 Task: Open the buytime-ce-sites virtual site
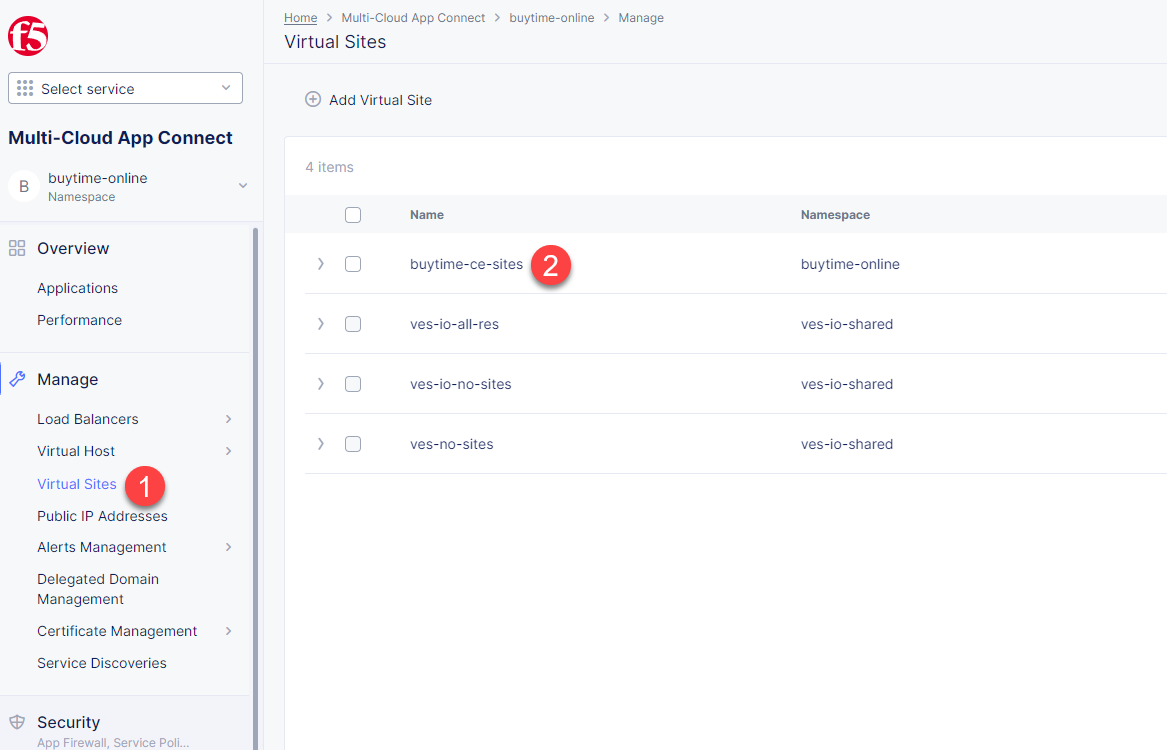pos(467,264)
